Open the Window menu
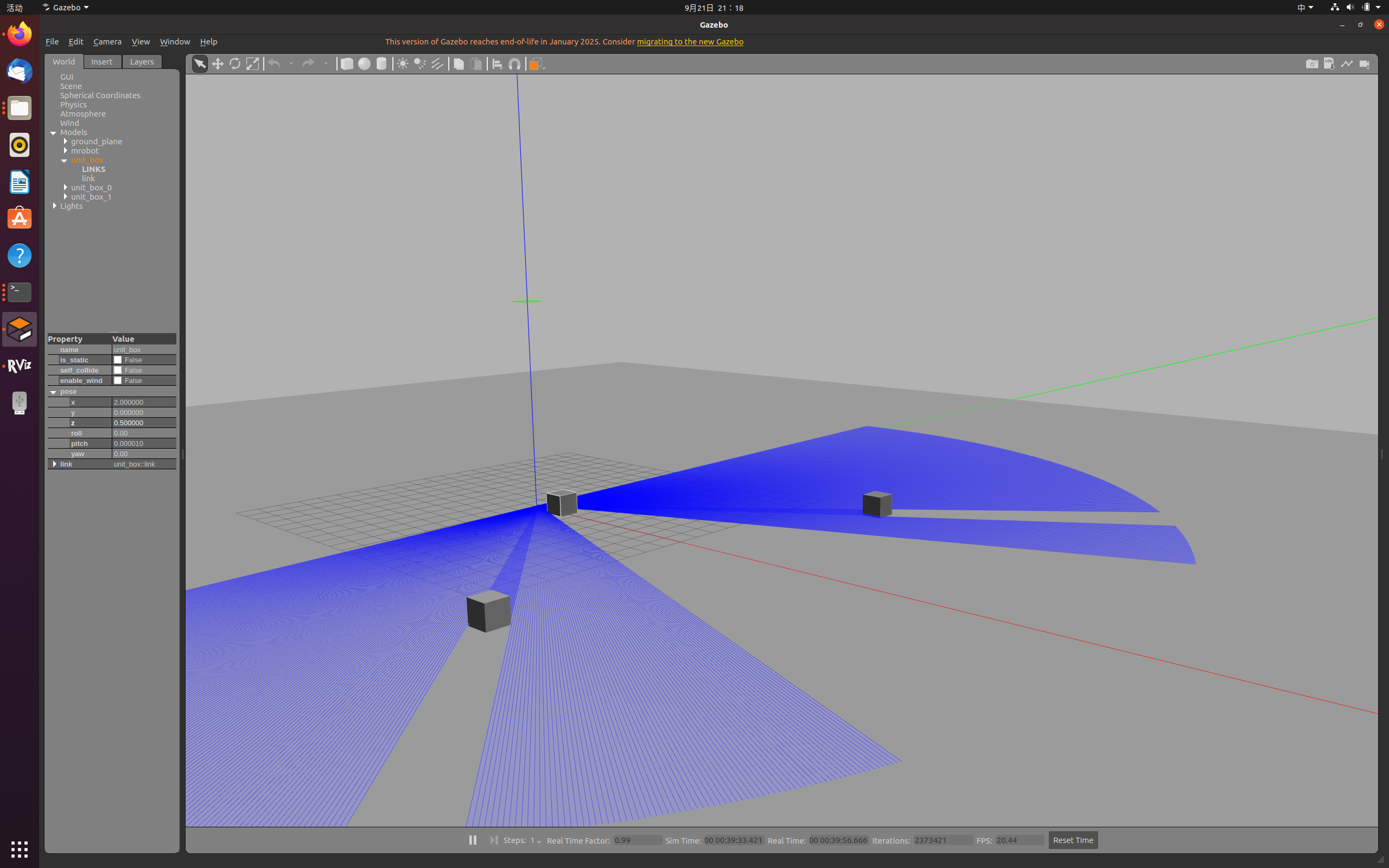The height and width of the screenshot is (868, 1389). 175,41
